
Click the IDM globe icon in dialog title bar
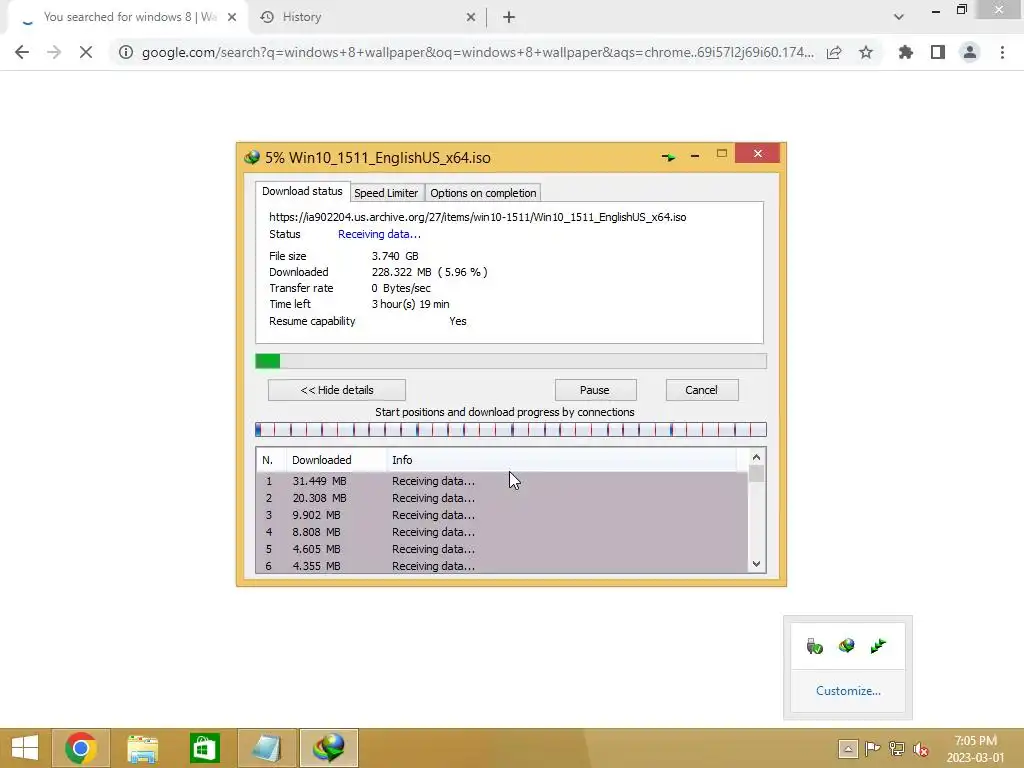(x=251, y=157)
